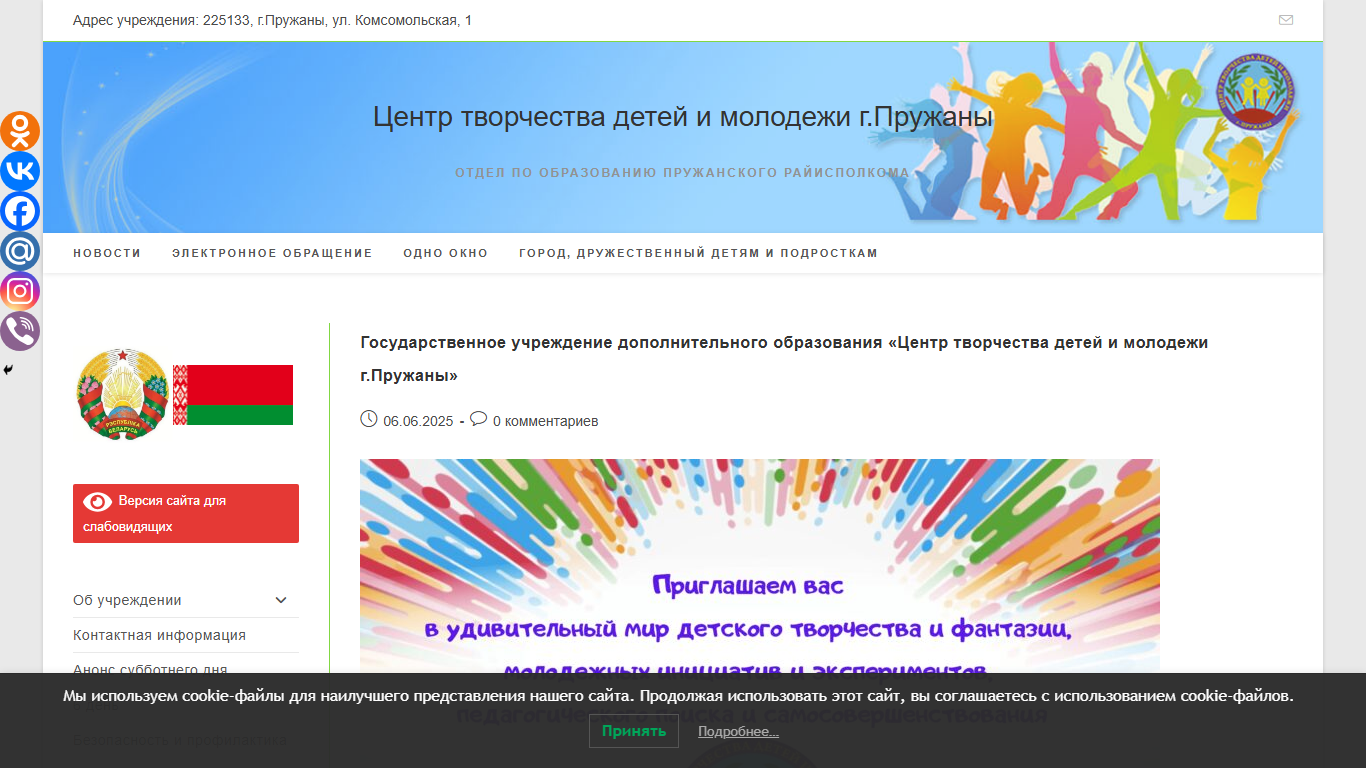The height and width of the screenshot is (768, 1366).
Task: Click the 0 комментариев link
Action: click(545, 421)
